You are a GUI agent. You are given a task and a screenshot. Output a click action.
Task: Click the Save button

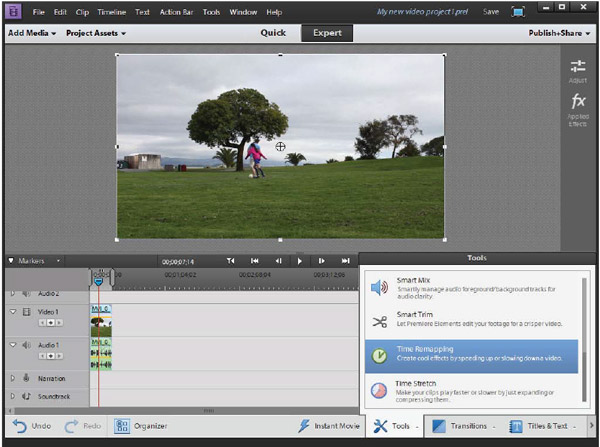click(491, 12)
